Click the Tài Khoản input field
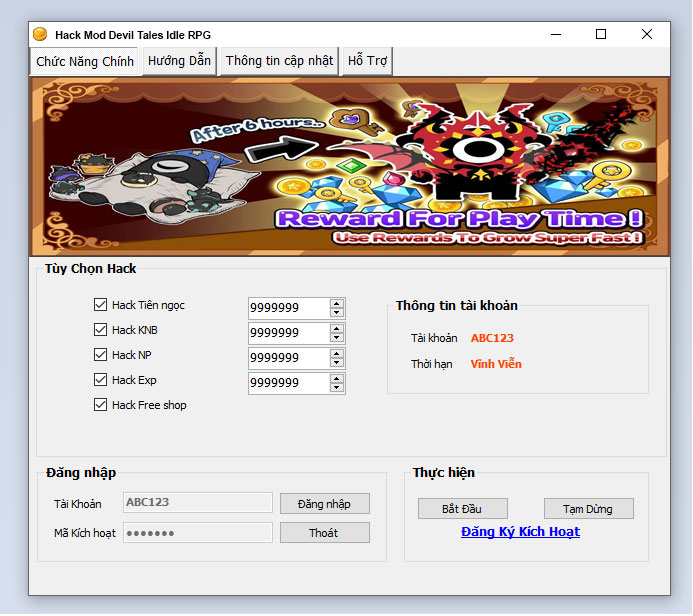 click(198, 503)
